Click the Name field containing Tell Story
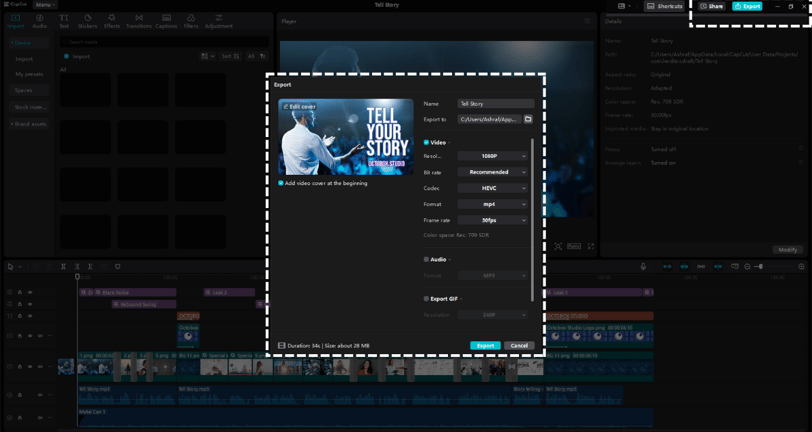This screenshot has height=432, width=812. [496, 104]
